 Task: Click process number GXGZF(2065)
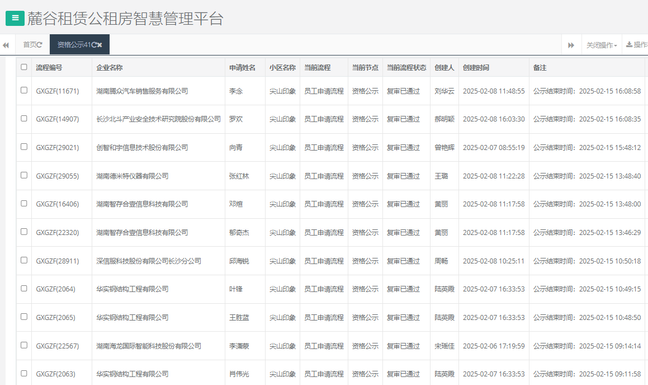56,318
